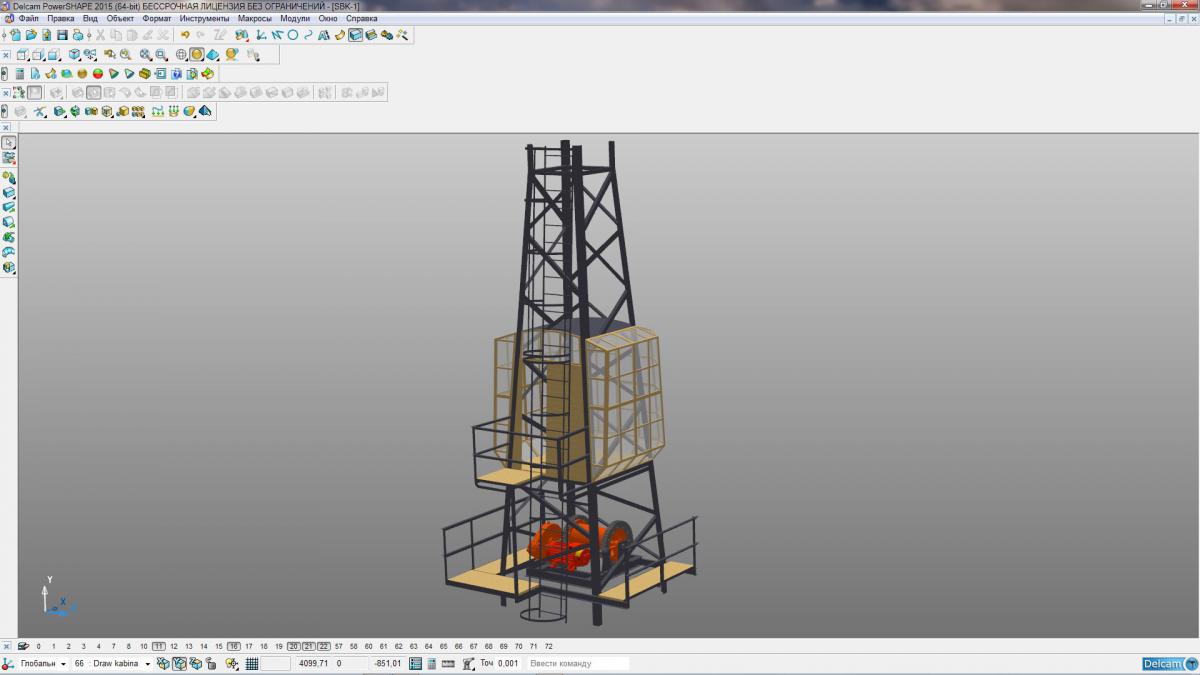Image resolution: width=1200 pixels, height=675 pixels.
Task: Click the 'Ввести команду' command input field
Action: 579,663
